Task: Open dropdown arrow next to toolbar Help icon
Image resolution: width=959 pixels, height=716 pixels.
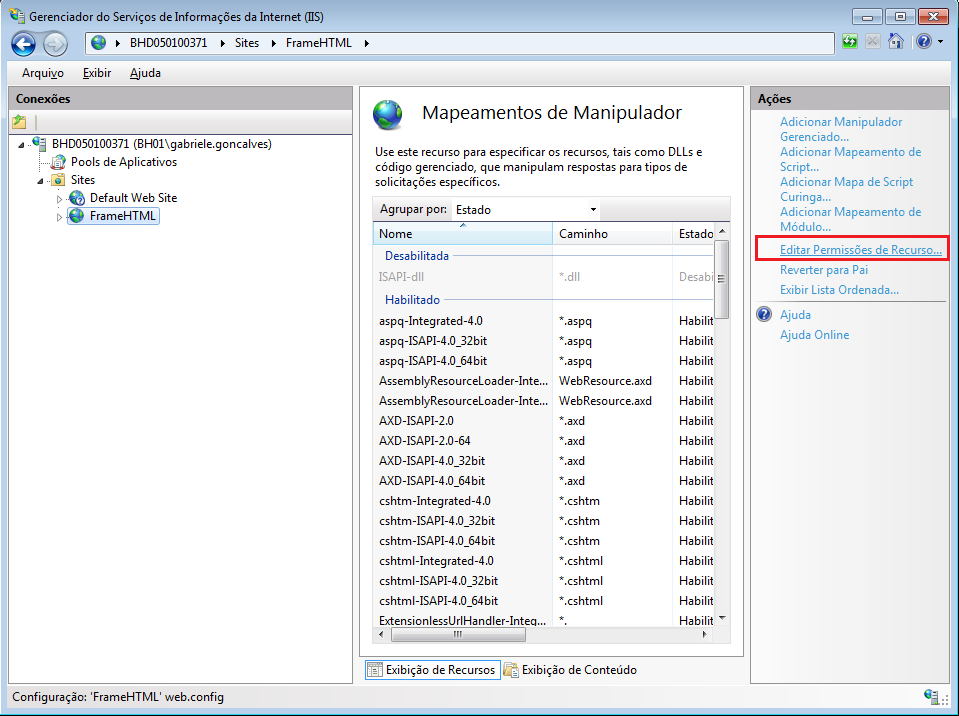Action: [x=941, y=42]
